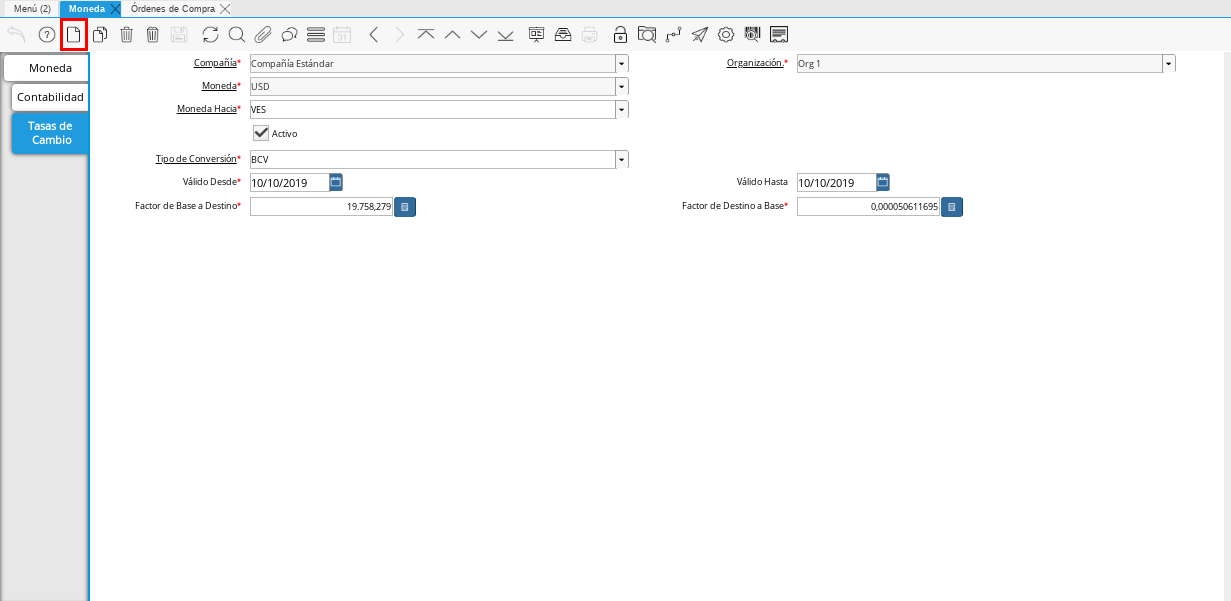The image size is (1231, 601).
Task: Click the Help question mark icon
Action: tap(46, 35)
